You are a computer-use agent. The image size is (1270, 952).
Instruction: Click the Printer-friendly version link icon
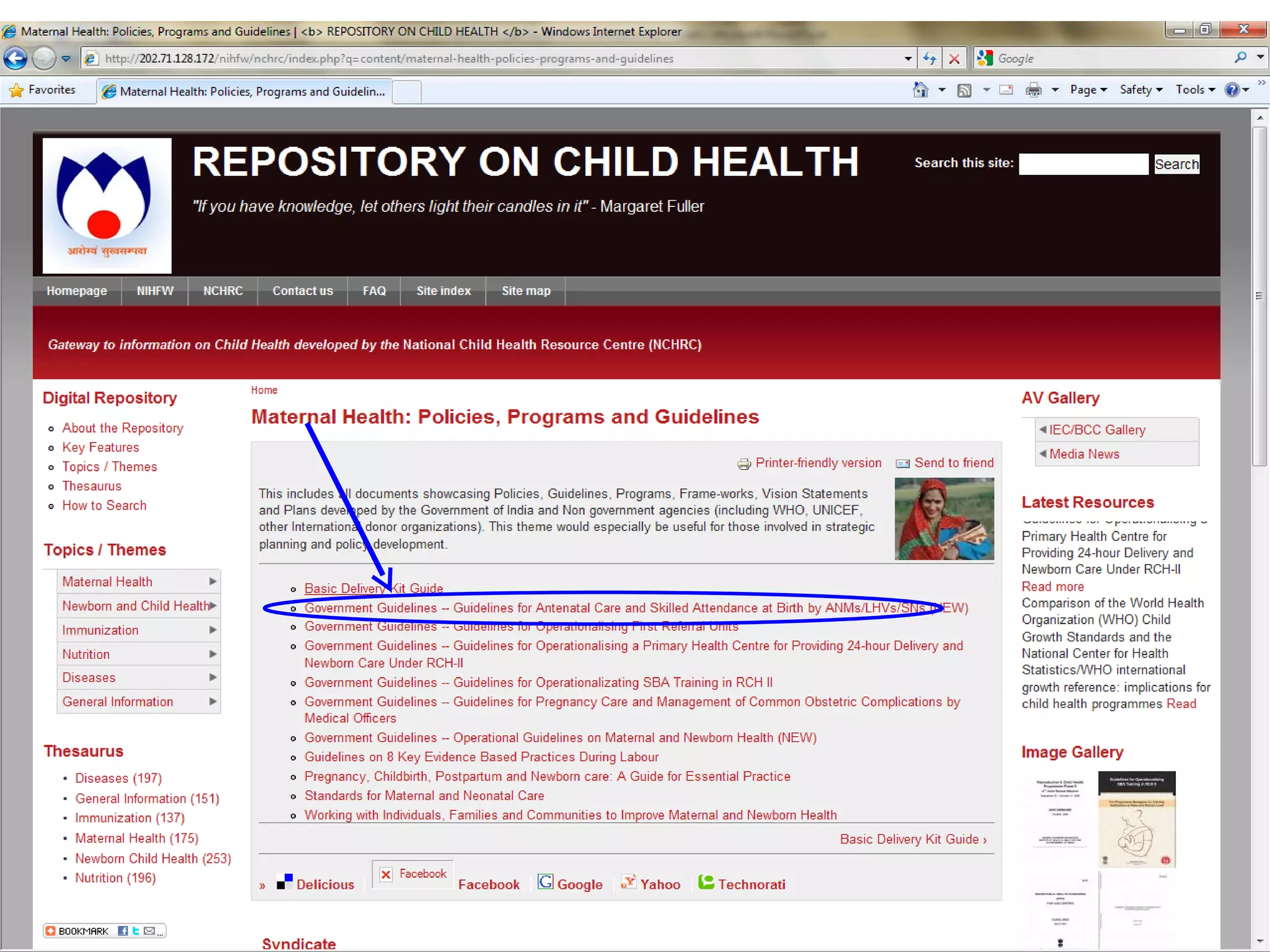(744, 464)
